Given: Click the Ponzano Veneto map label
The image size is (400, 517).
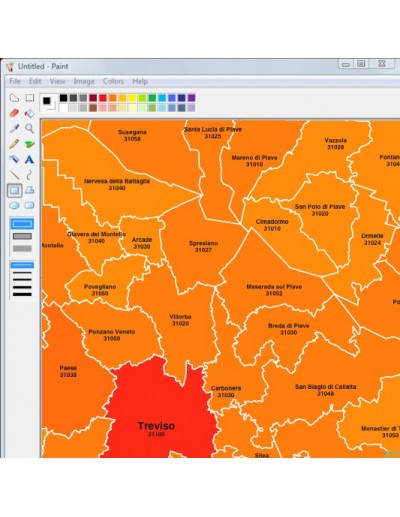Looking at the screenshot, I should tap(112, 332).
